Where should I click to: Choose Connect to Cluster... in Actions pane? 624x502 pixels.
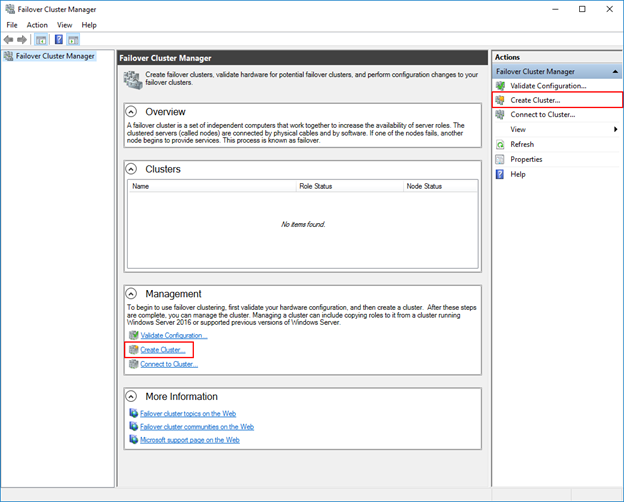point(543,115)
